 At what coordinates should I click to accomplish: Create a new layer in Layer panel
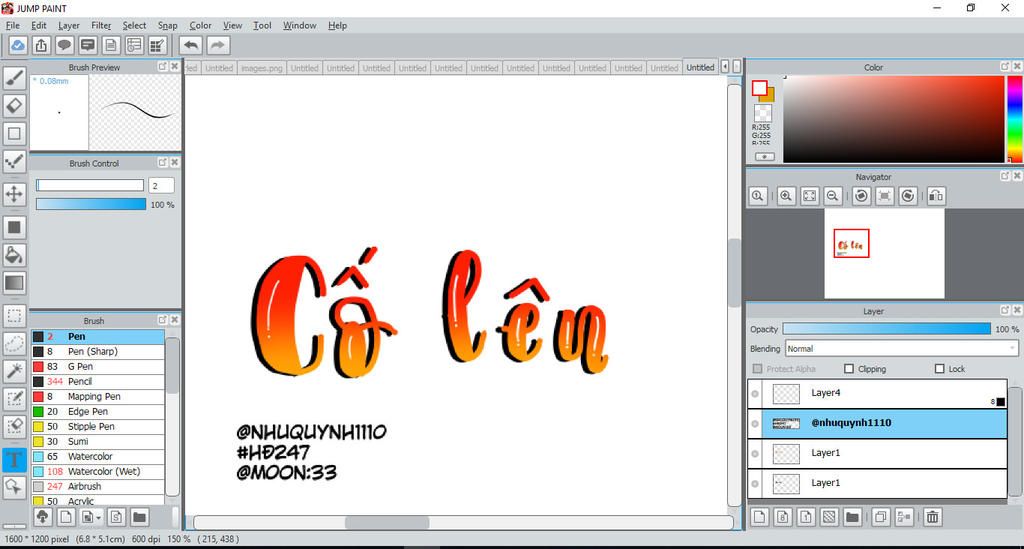coord(760,517)
